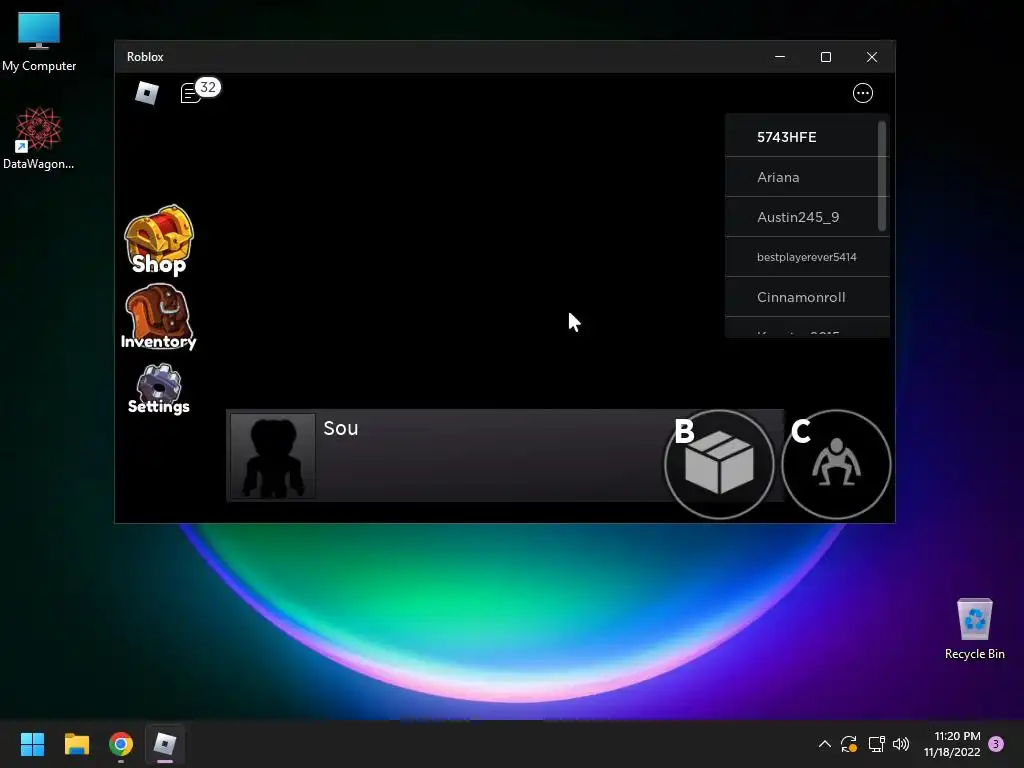The image size is (1024, 768).
Task: Select player Cinnamonroll in the list
Action: point(807,297)
